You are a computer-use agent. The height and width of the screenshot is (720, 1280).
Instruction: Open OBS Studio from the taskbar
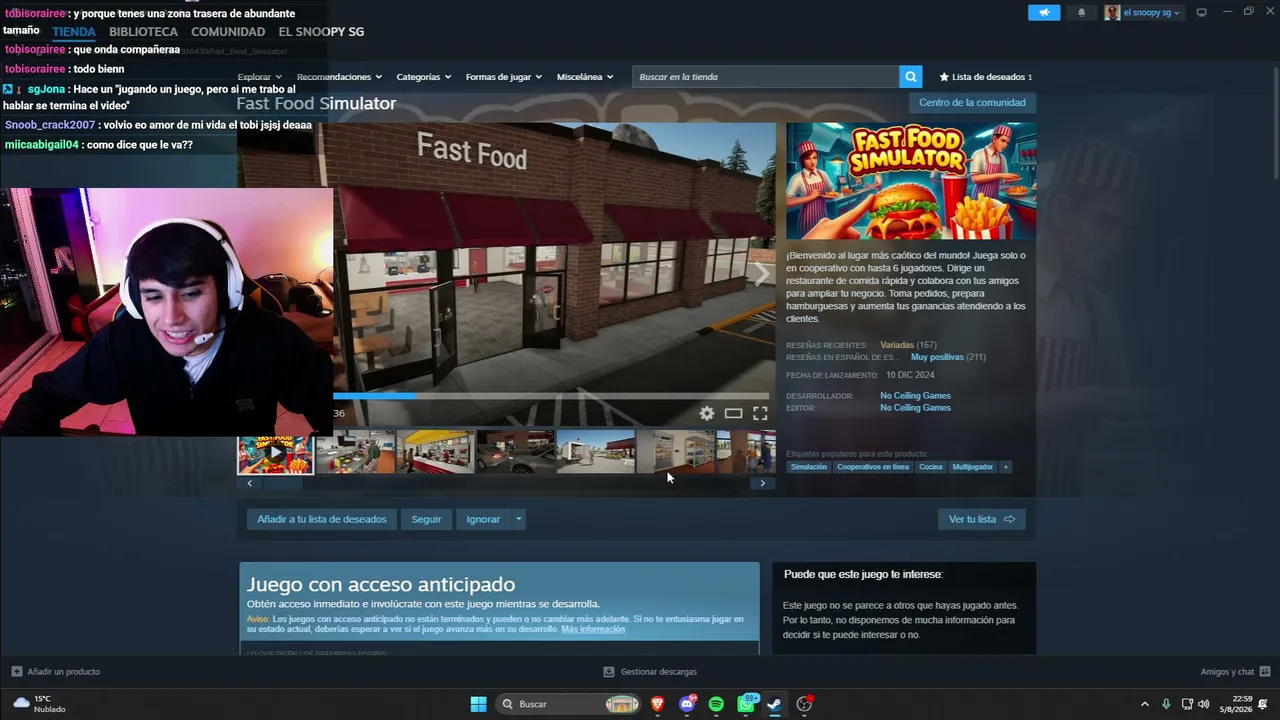pyautogui.click(x=804, y=704)
